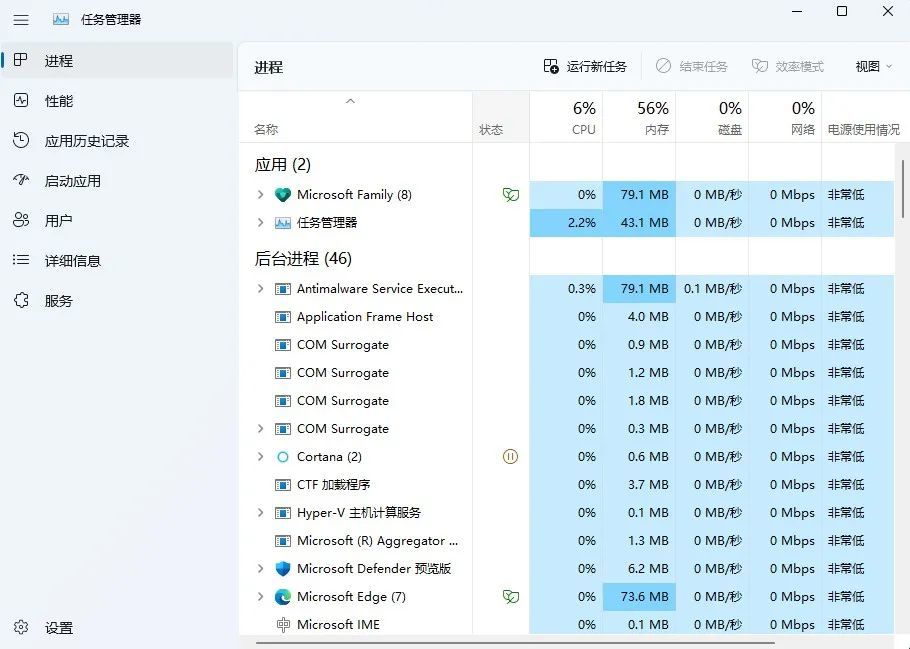Click the Microsoft Defender shield icon
Viewport: 910px width, 649px height.
283,569
